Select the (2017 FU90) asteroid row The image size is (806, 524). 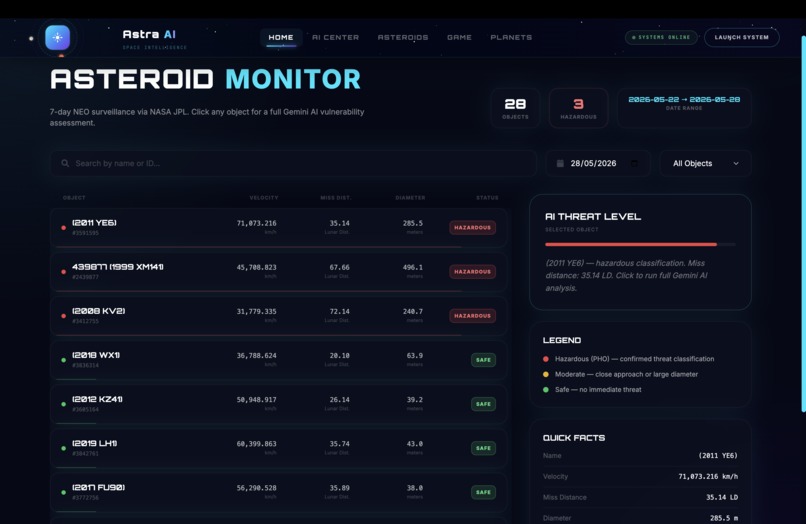pyautogui.click(x=279, y=493)
